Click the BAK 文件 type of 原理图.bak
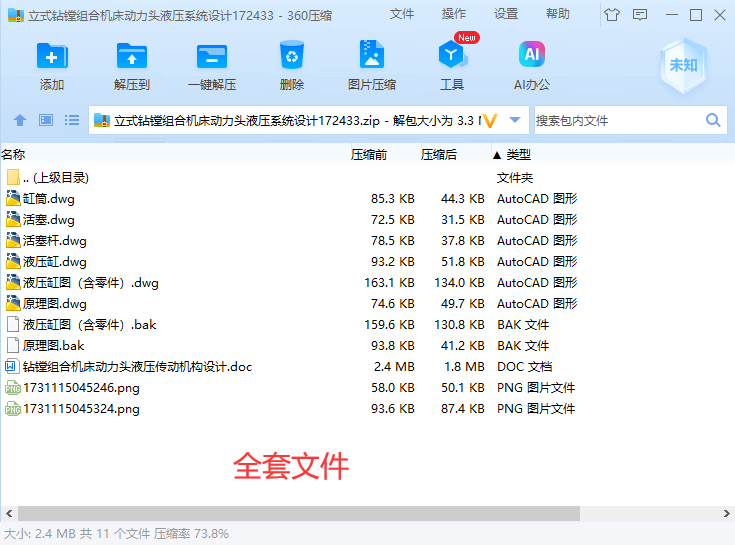Viewport: 735px width, 545px height. (523, 345)
